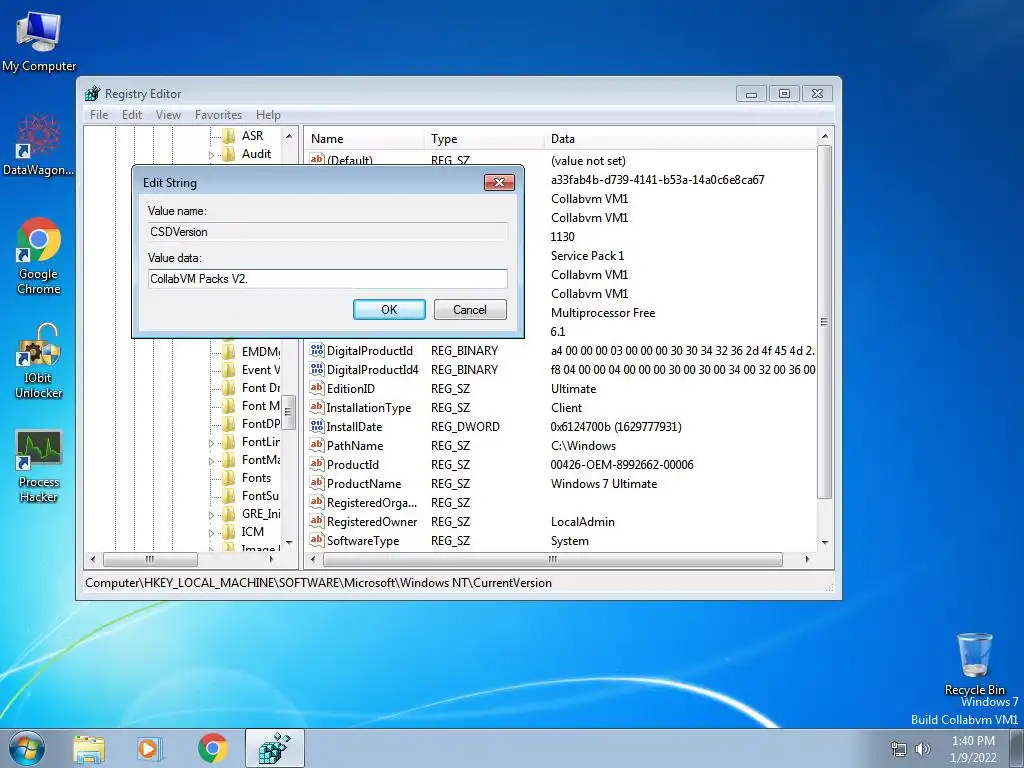Open Chrome from the taskbar
The height and width of the screenshot is (768, 1024).
click(x=212, y=748)
